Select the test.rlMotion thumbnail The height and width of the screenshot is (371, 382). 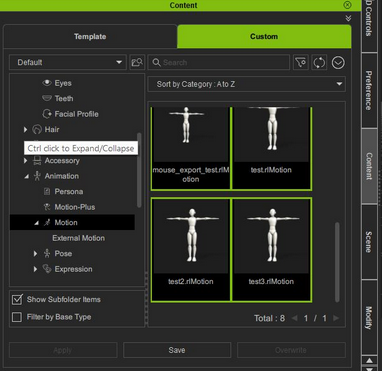(271, 148)
